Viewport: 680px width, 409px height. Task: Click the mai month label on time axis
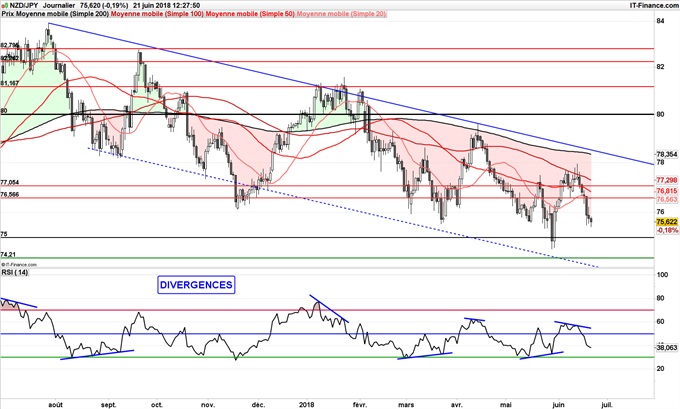click(505, 405)
